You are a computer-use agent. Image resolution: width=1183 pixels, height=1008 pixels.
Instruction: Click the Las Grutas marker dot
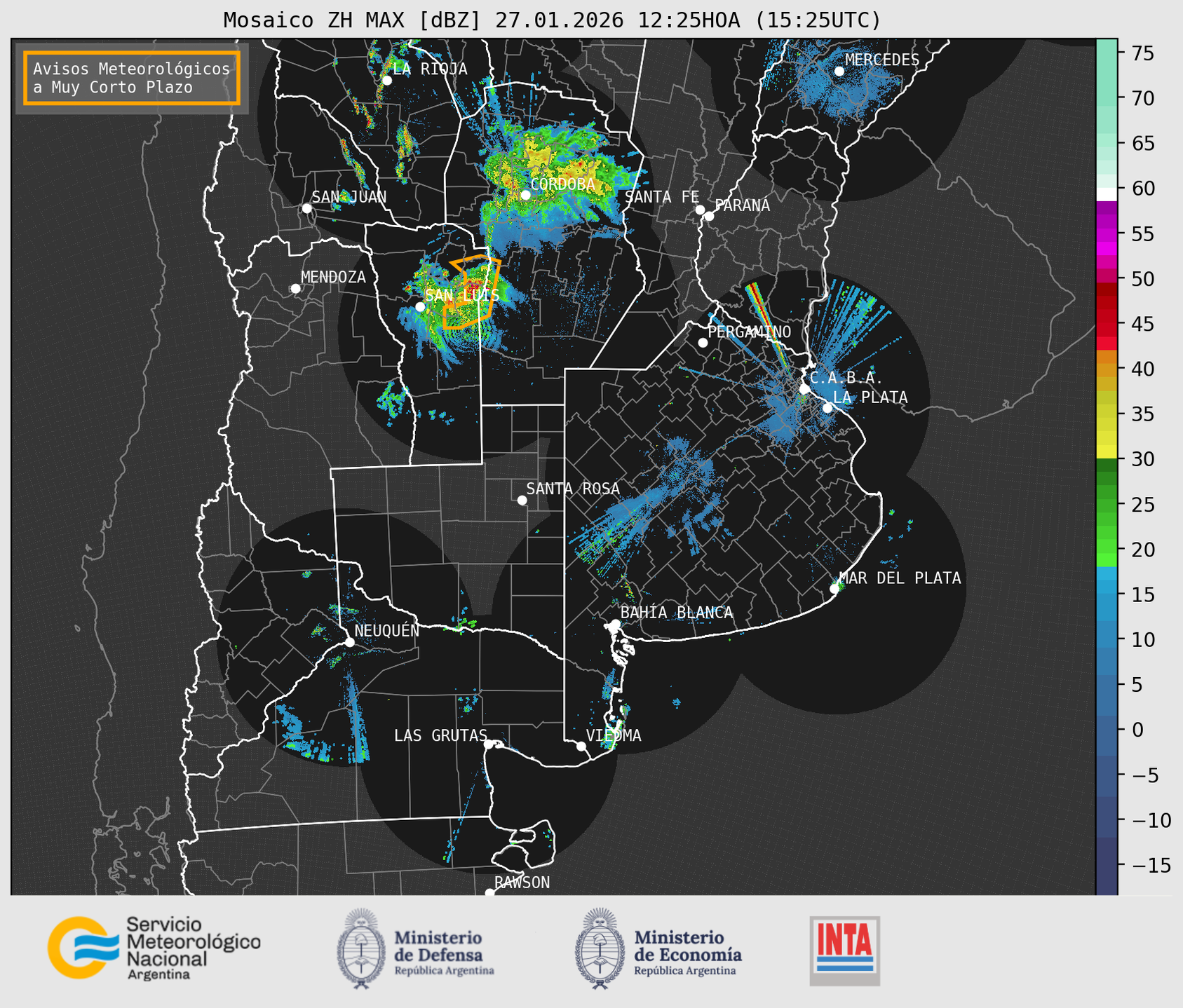click(x=489, y=744)
